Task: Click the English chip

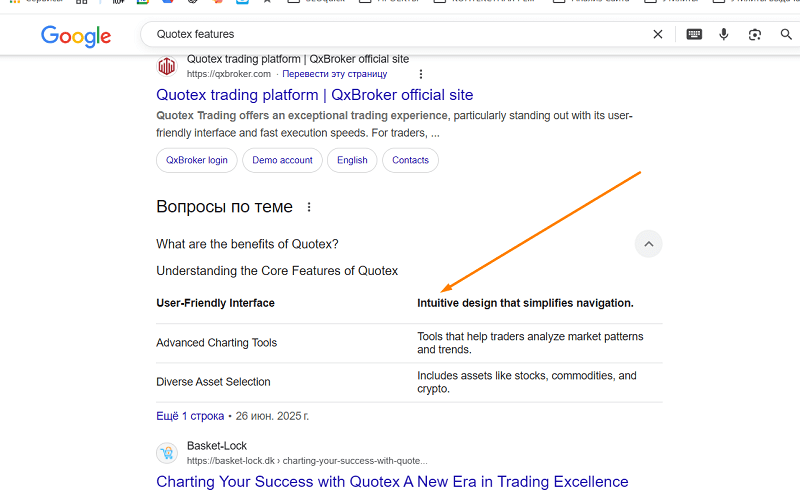Action: click(x=352, y=160)
